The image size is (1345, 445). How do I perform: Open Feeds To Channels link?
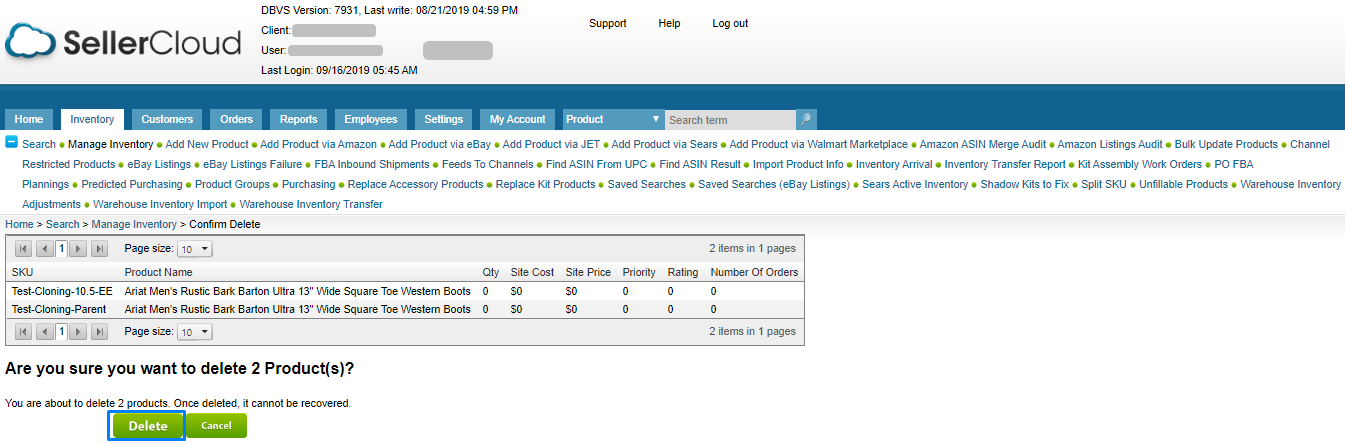(488, 164)
